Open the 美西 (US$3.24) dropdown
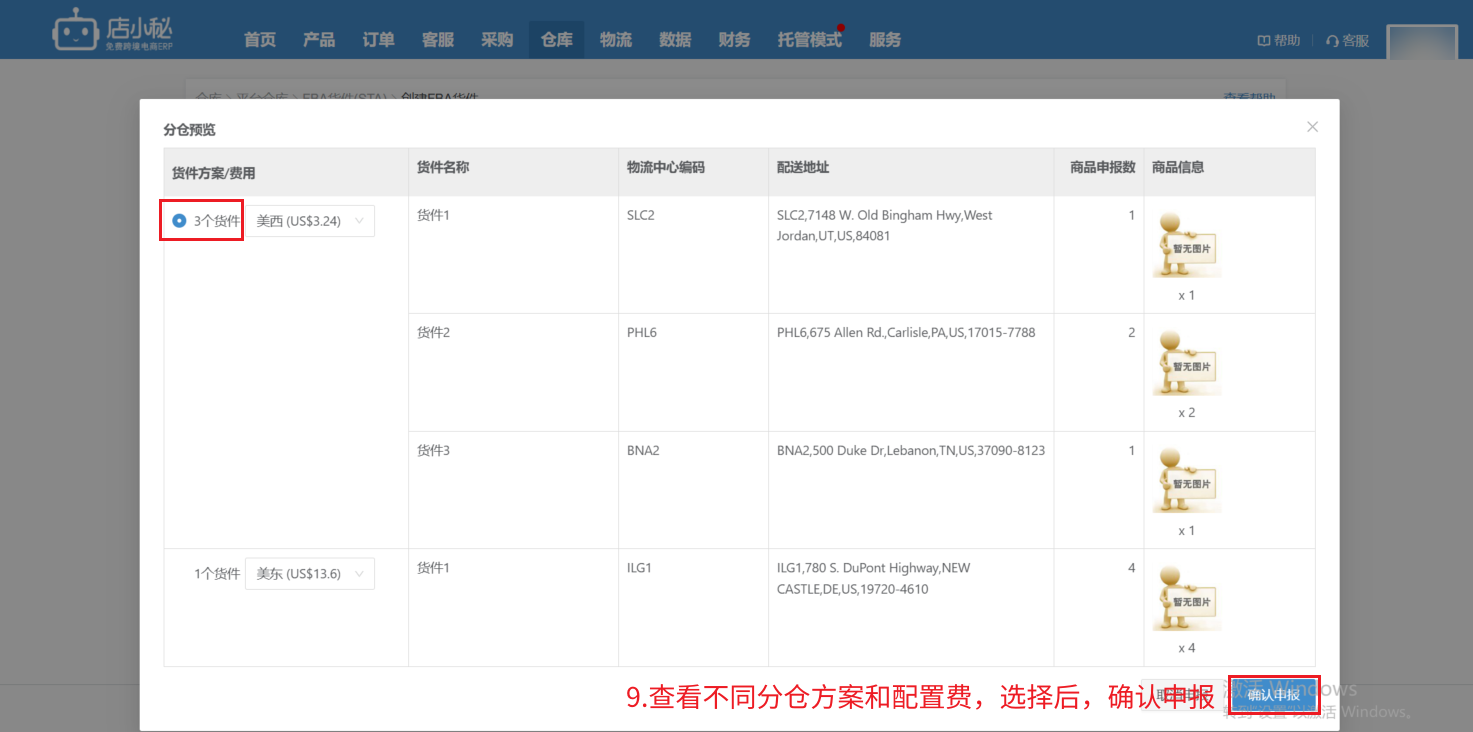Screen dimensions: 1473x732 click(310, 221)
